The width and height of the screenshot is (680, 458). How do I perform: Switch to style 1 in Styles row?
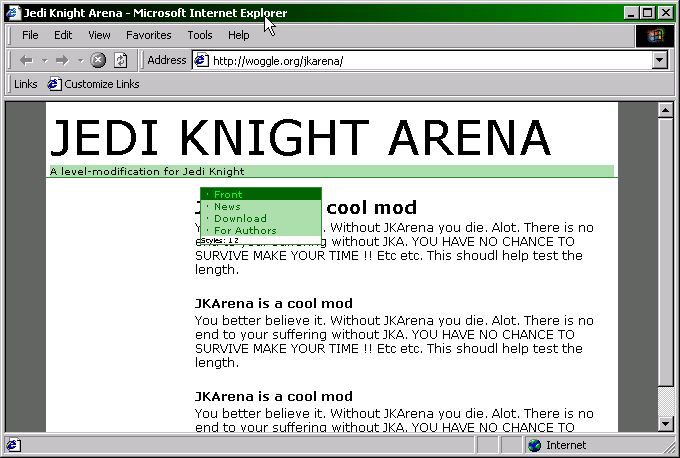[230, 240]
